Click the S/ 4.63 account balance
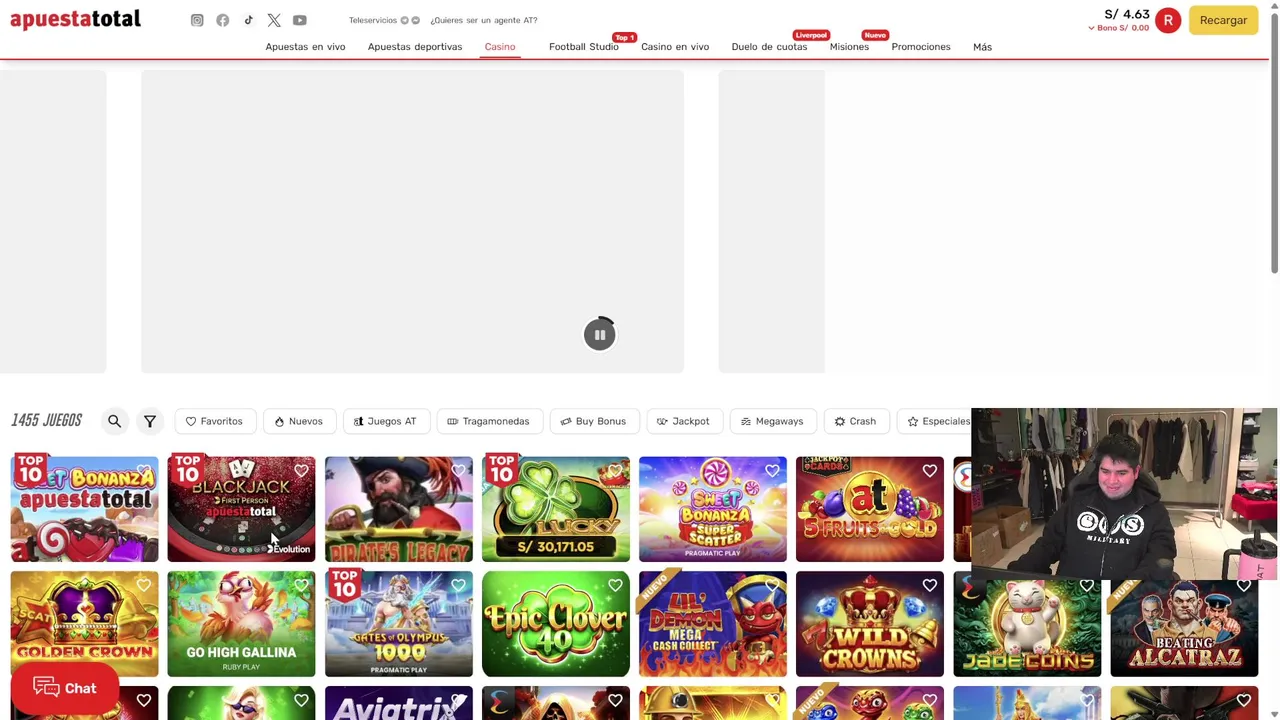This screenshot has width=1280, height=720. tap(1127, 14)
